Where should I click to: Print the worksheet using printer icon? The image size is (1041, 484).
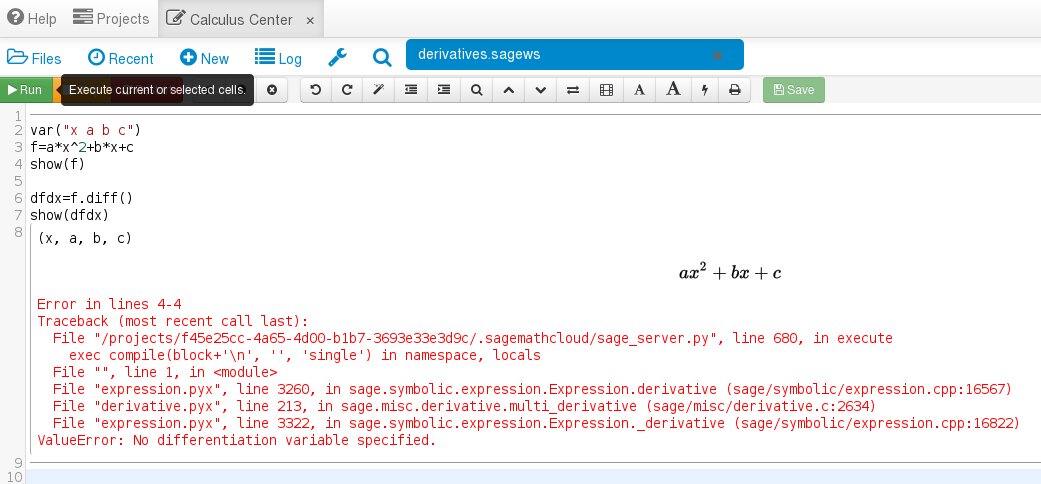[x=735, y=90]
